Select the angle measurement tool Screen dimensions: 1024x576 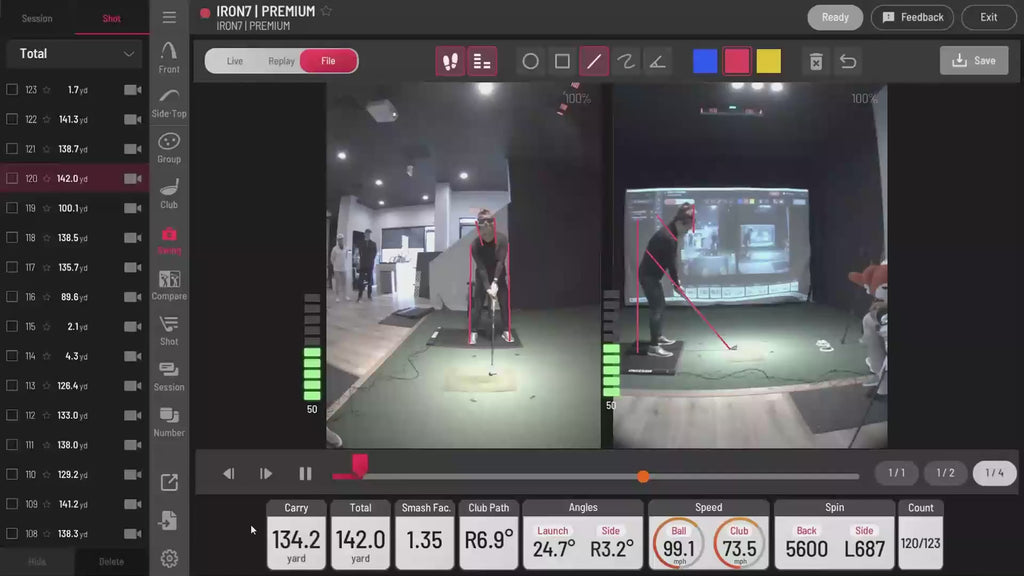point(658,61)
